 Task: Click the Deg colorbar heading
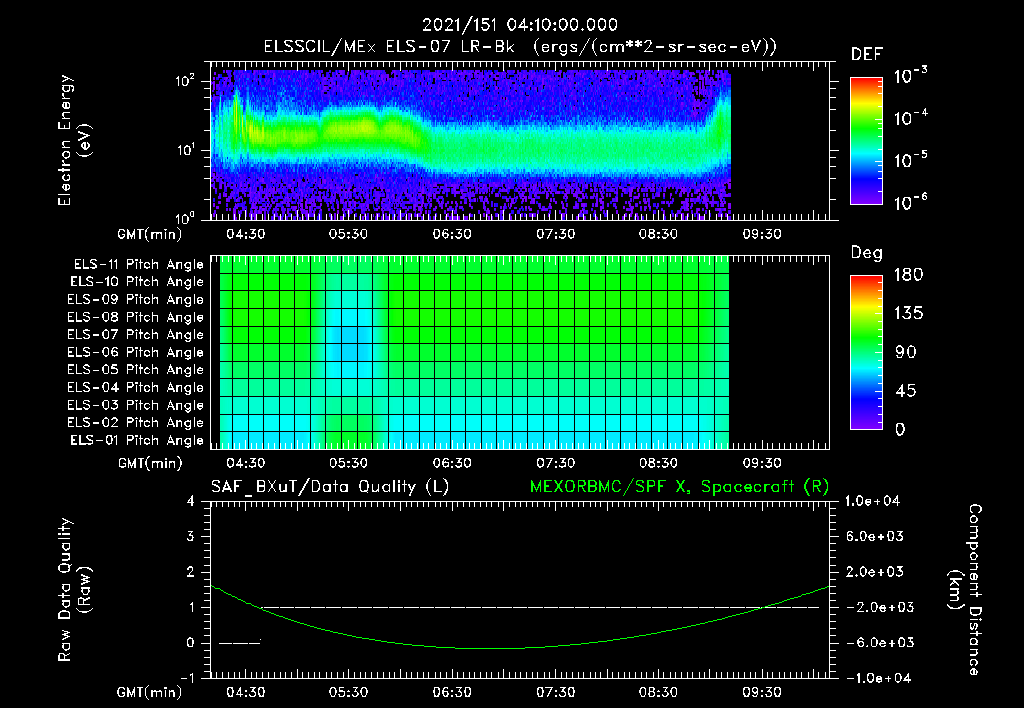click(x=867, y=253)
